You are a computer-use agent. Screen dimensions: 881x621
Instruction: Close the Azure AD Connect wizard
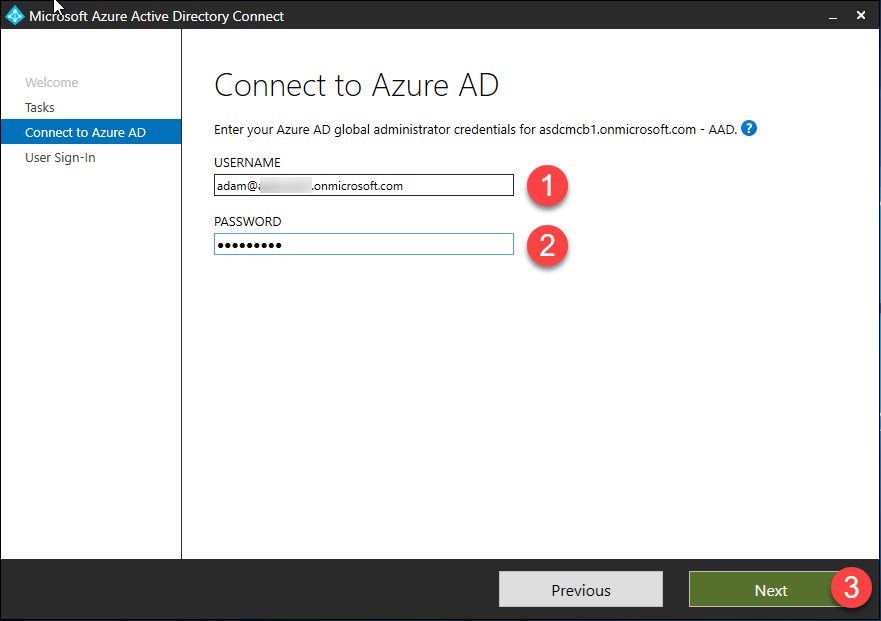click(x=861, y=16)
